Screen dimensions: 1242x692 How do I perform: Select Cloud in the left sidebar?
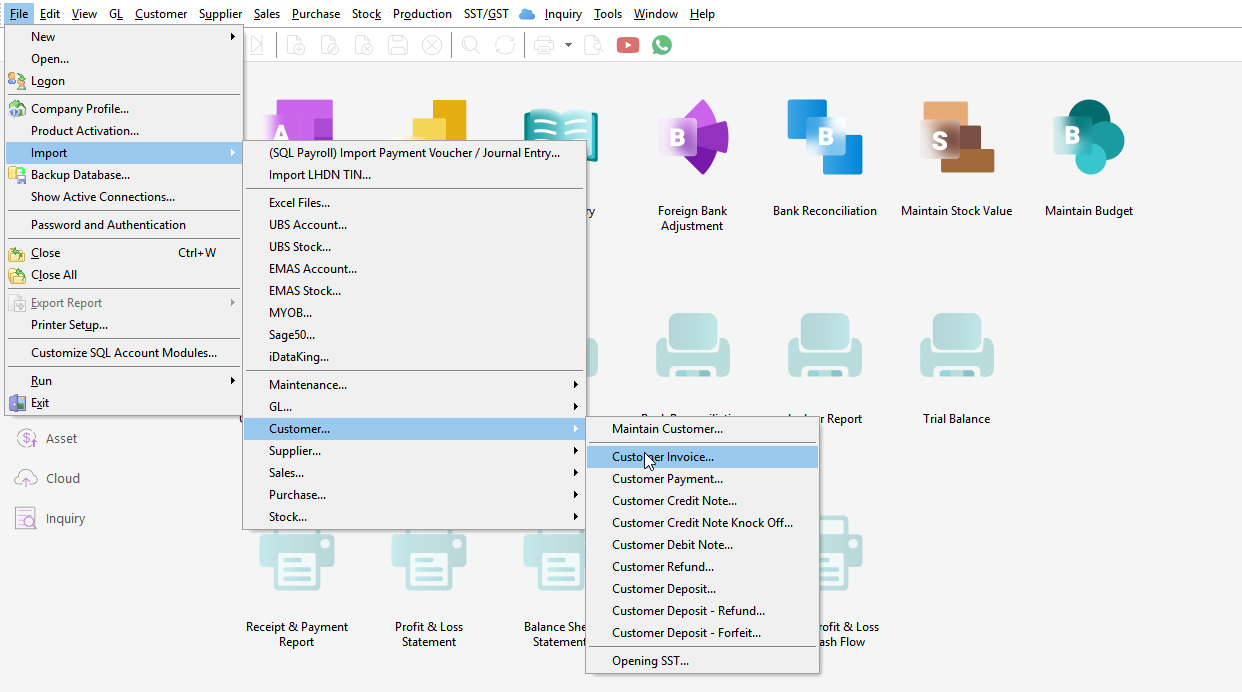pos(62,479)
